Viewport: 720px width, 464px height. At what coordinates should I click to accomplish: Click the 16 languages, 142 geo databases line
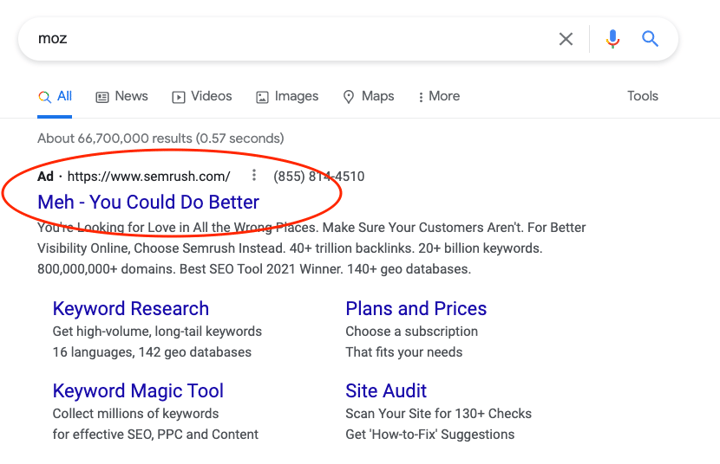(x=152, y=352)
